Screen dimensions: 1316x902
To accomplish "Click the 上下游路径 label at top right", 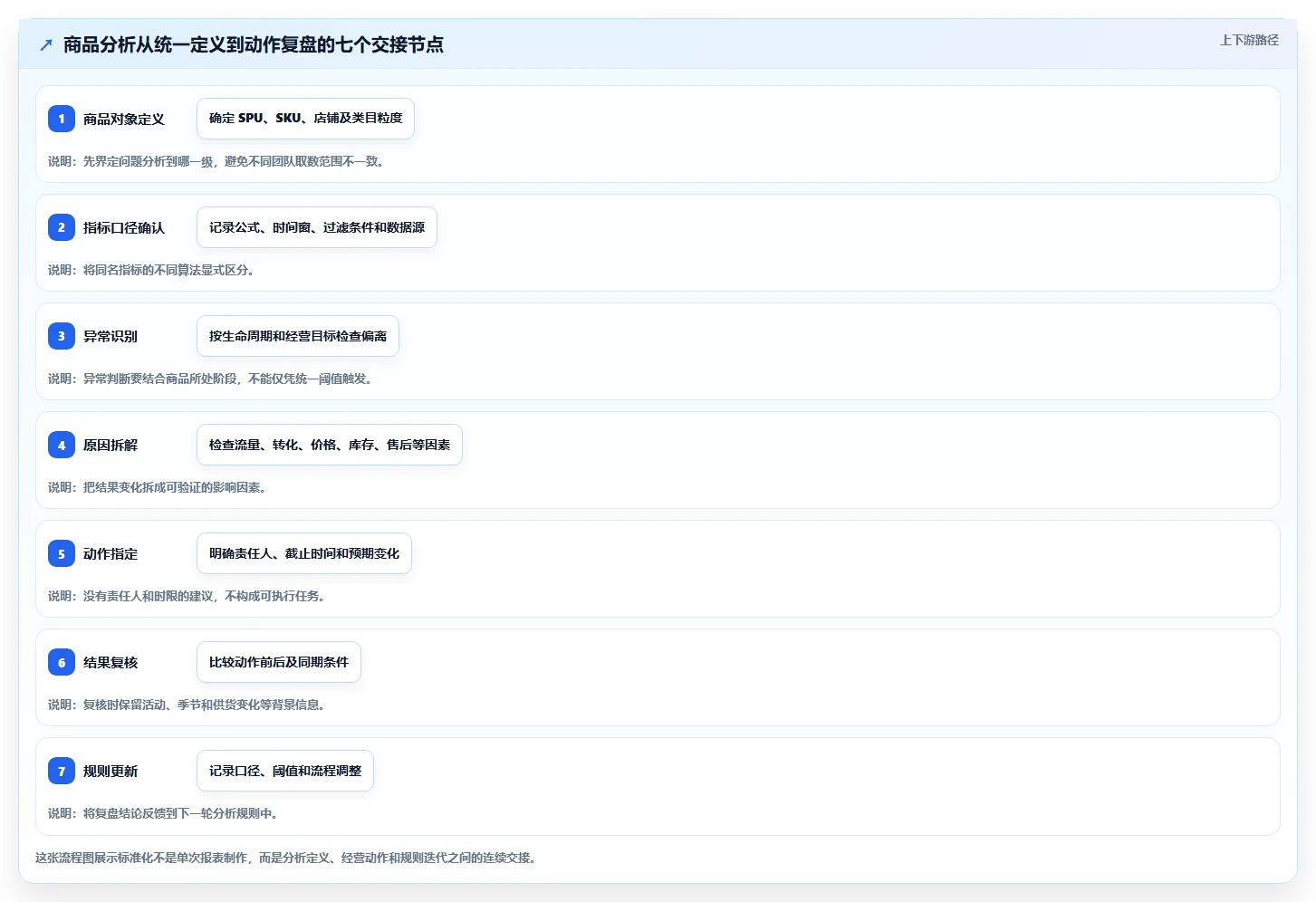I will pyautogui.click(x=1249, y=40).
